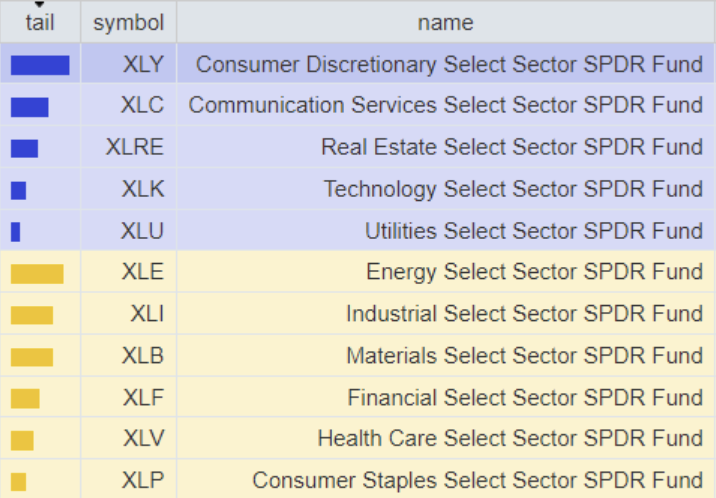Click the name column header
716x498 pixels.
(x=445, y=22)
